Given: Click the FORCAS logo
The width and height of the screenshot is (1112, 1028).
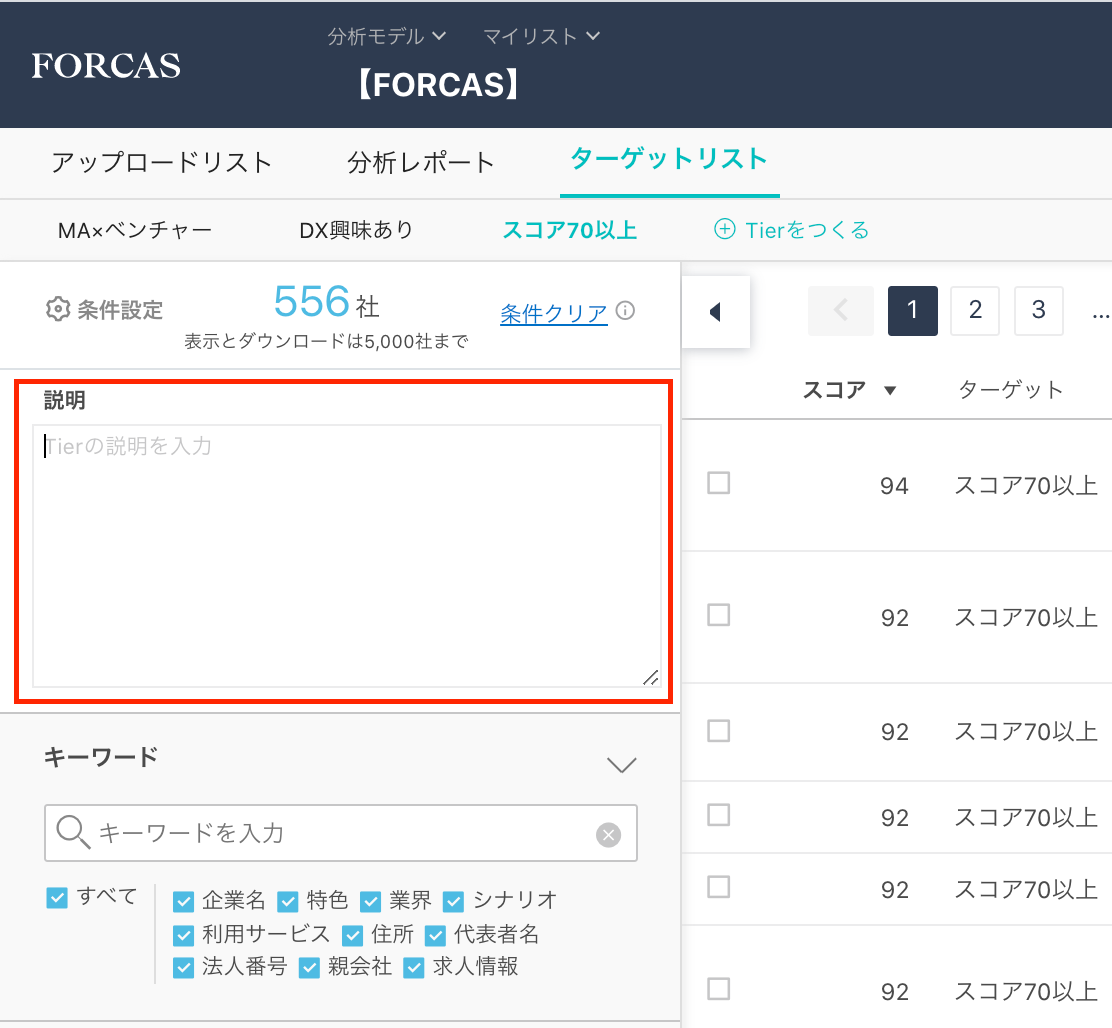Looking at the screenshot, I should pyautogui.click(x=106, y=66).
